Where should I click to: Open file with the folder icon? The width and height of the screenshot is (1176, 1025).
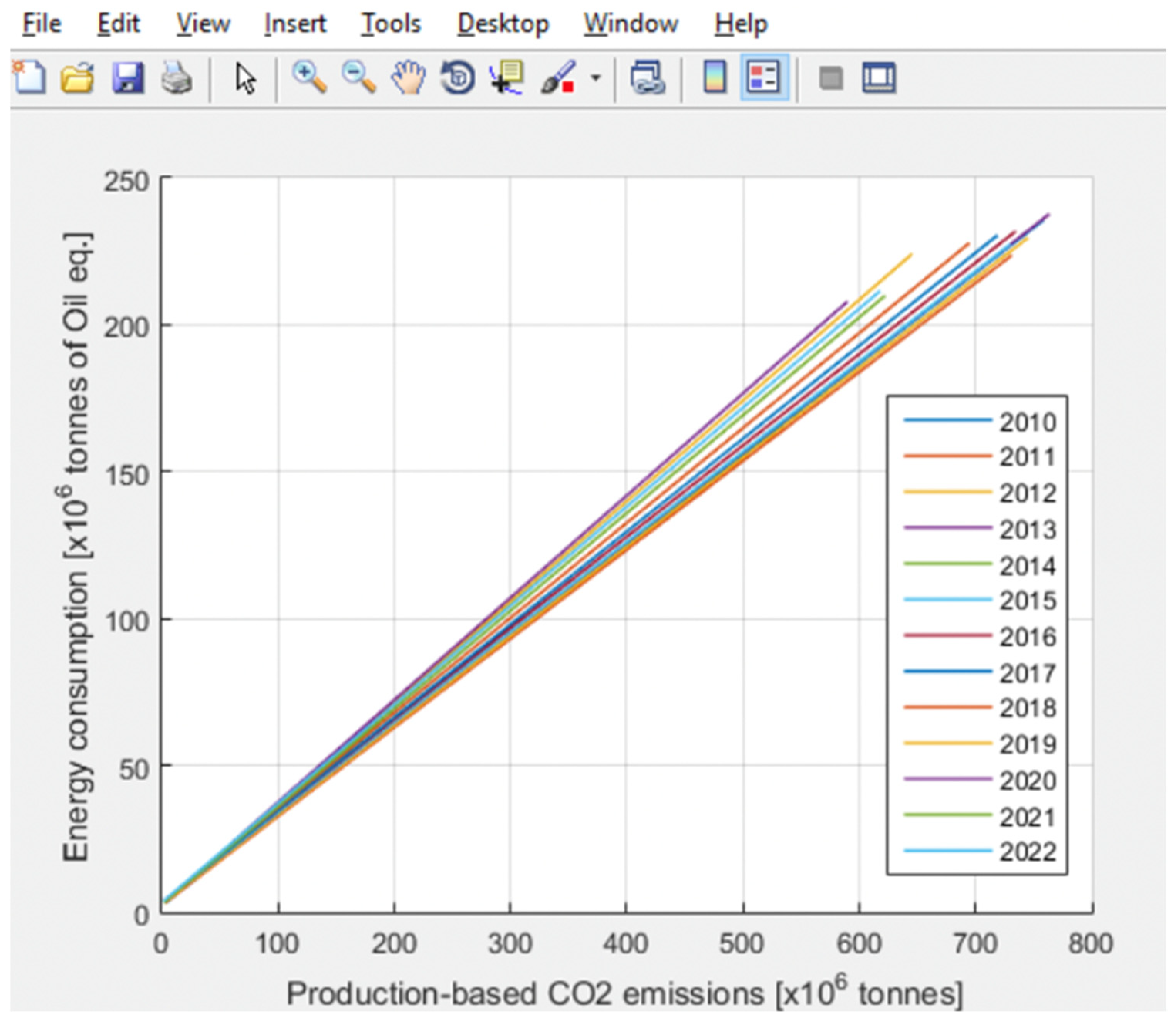point(78,77)
